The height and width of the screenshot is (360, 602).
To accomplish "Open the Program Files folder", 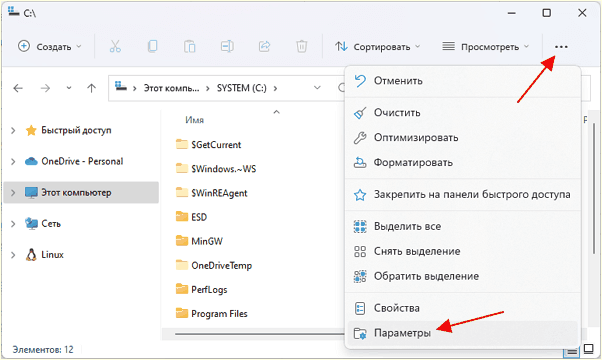I will [x=212, y=314].
